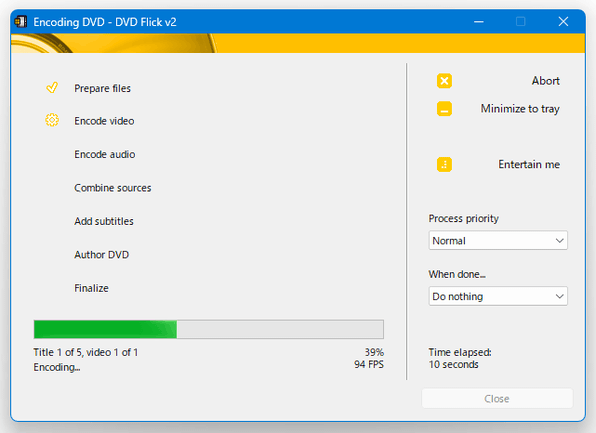Click the greyed-out Close button

pyautogui.click(x=497, y=398)
